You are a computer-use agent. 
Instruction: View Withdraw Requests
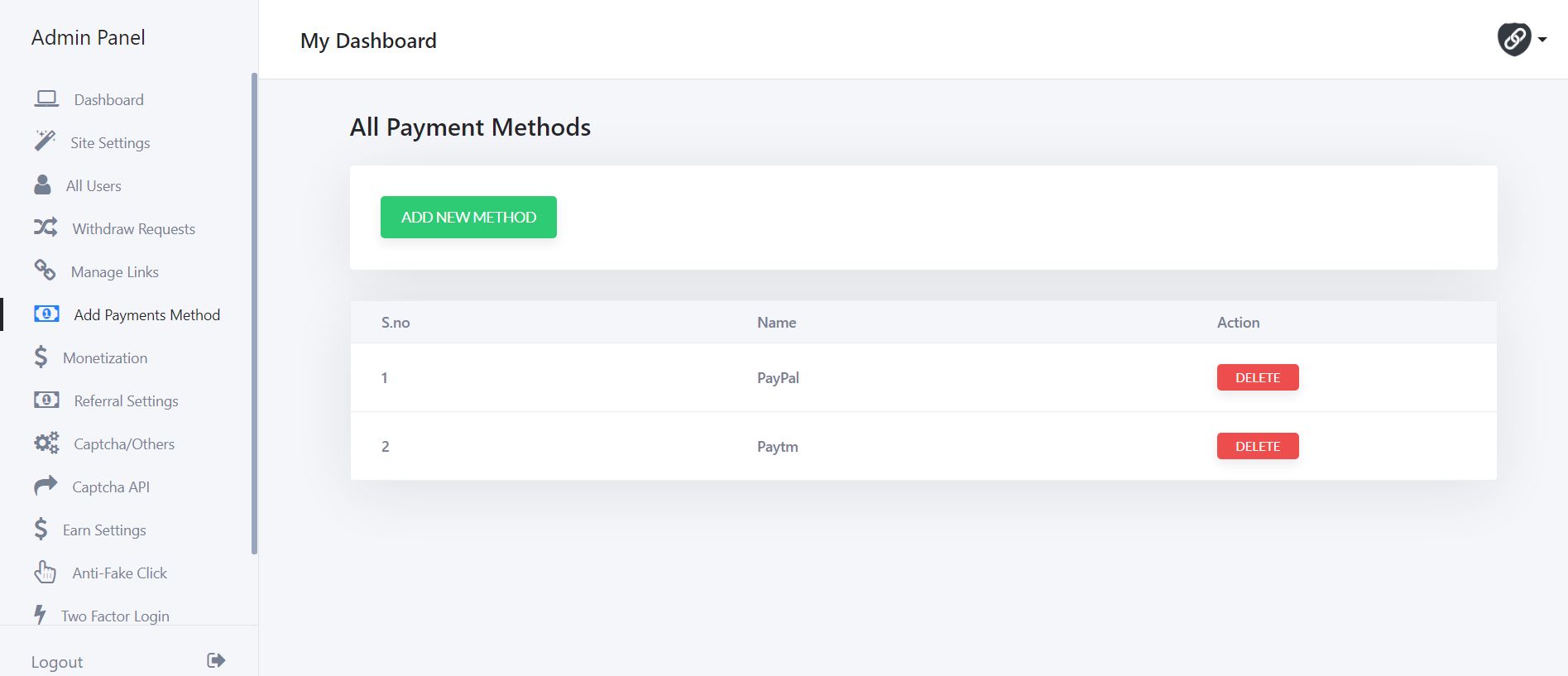pyautogui.click(x=134, y=229)
